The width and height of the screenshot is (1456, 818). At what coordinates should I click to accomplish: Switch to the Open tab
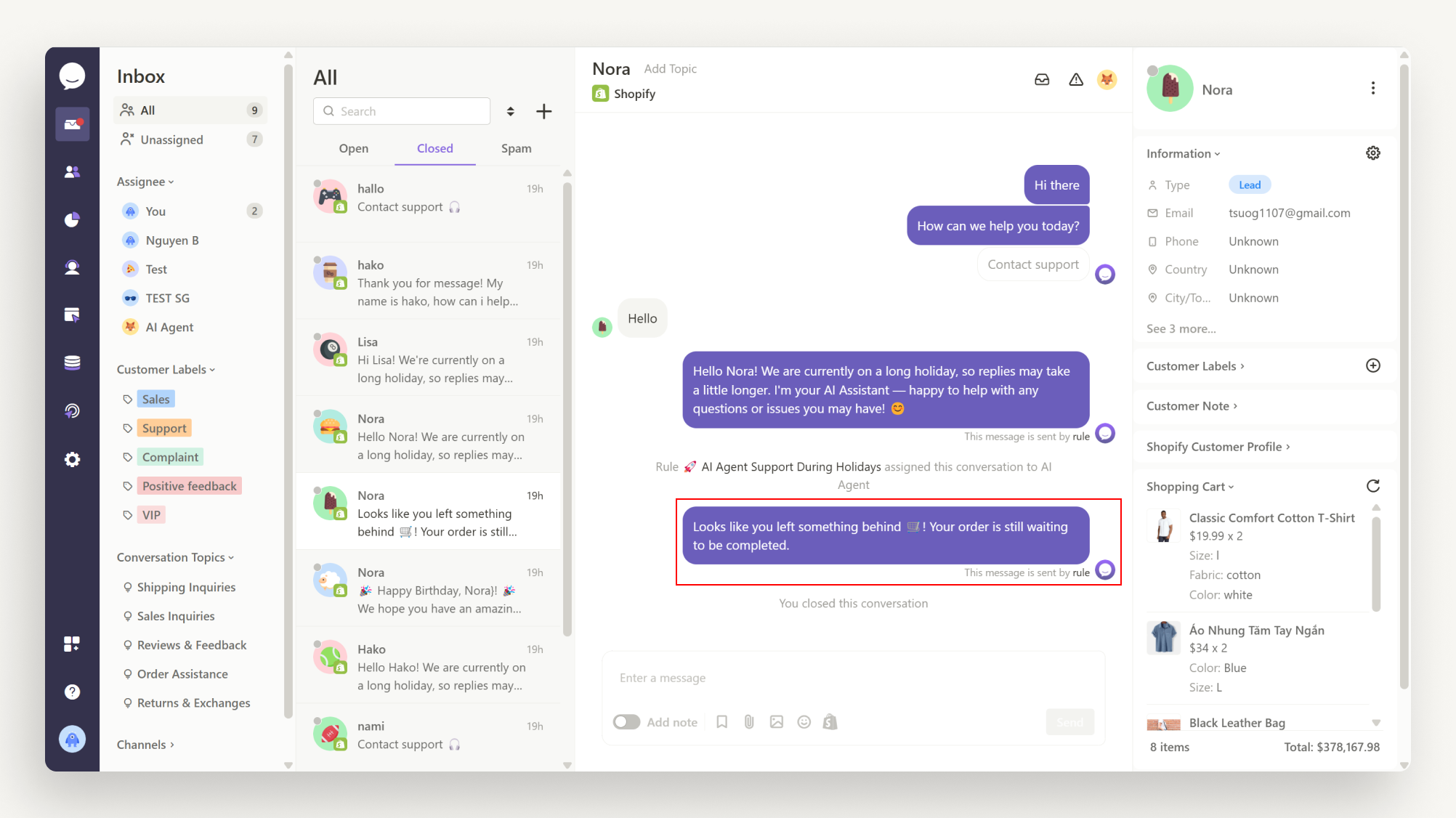pos(353,148)
